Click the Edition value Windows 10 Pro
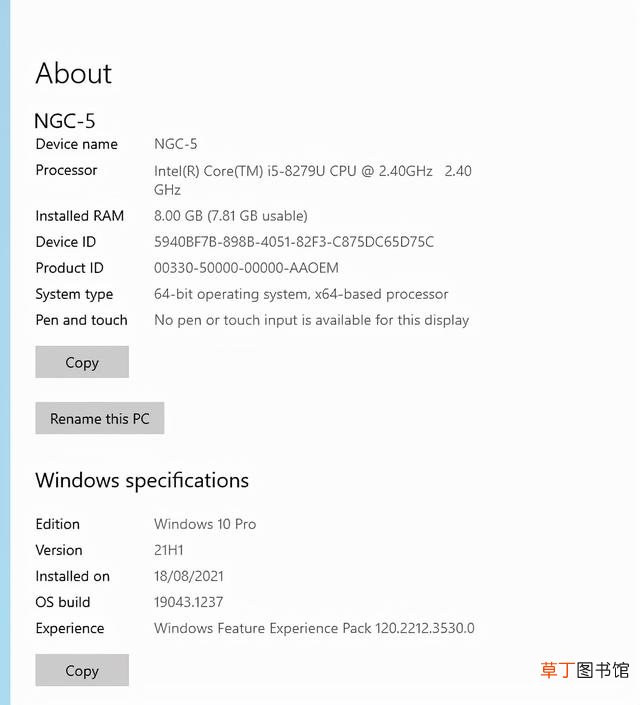The image size is (640, 705). pos(205,524)
